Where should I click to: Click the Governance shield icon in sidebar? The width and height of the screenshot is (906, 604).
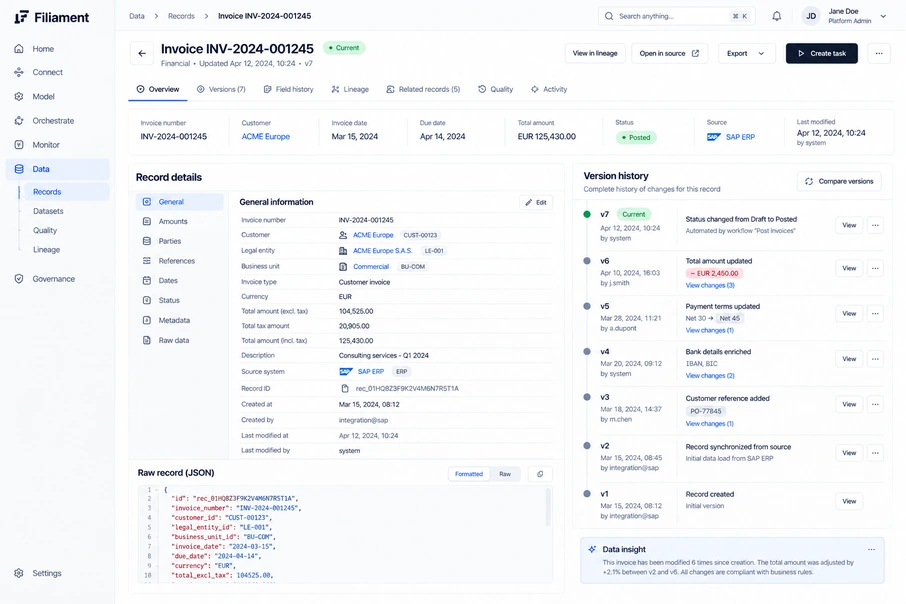pyautogui.click(x=19, y=279)
